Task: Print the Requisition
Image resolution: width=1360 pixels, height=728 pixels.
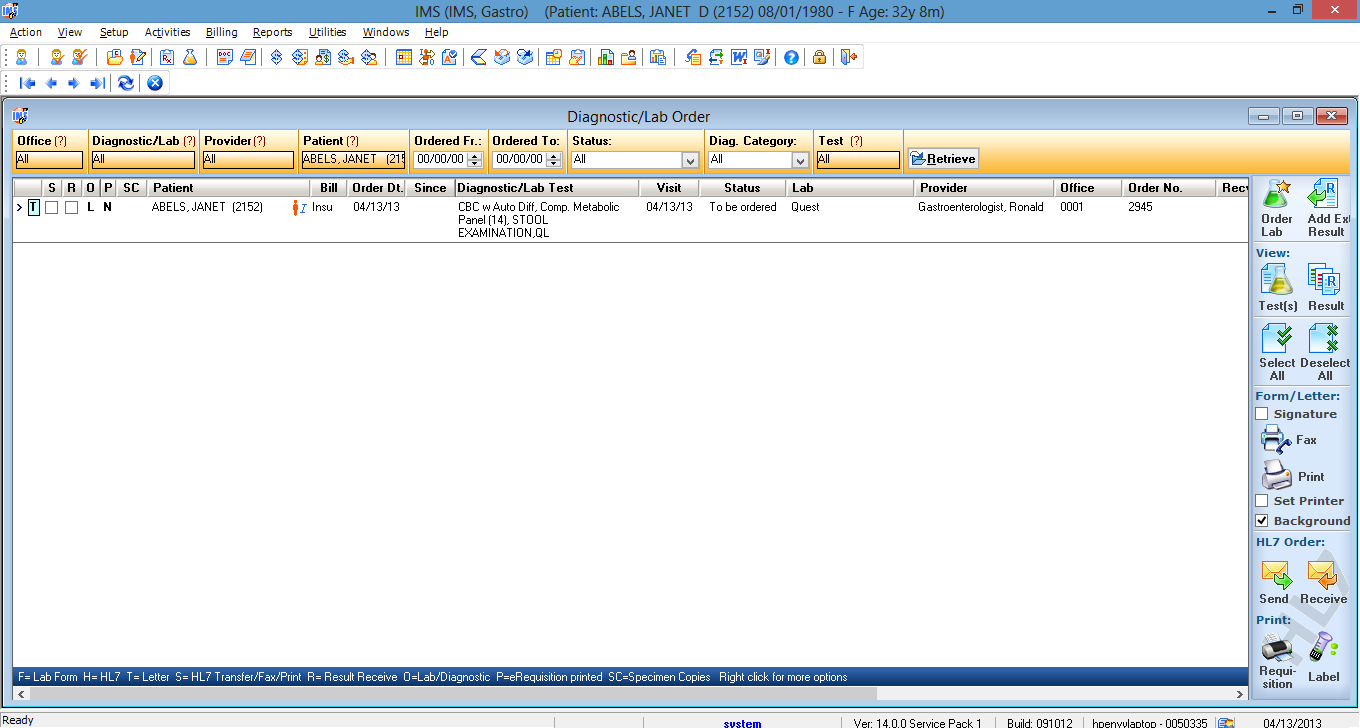Action: pos(1276,647)
